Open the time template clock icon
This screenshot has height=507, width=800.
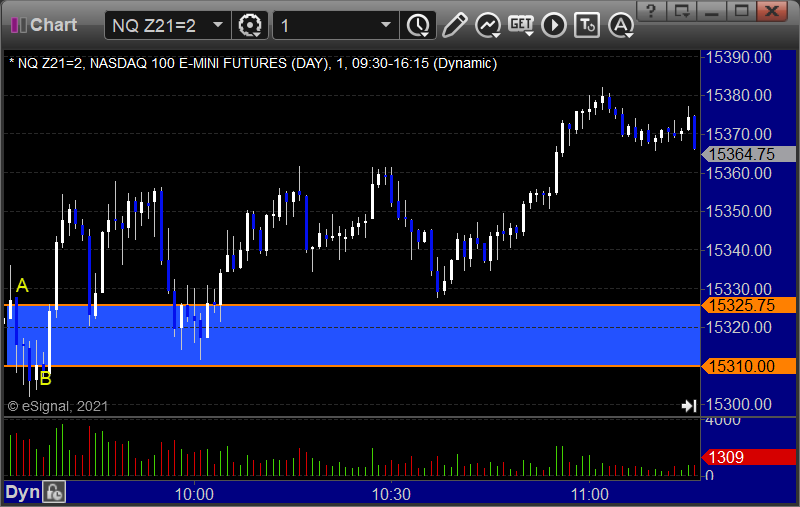click(418, 25)
